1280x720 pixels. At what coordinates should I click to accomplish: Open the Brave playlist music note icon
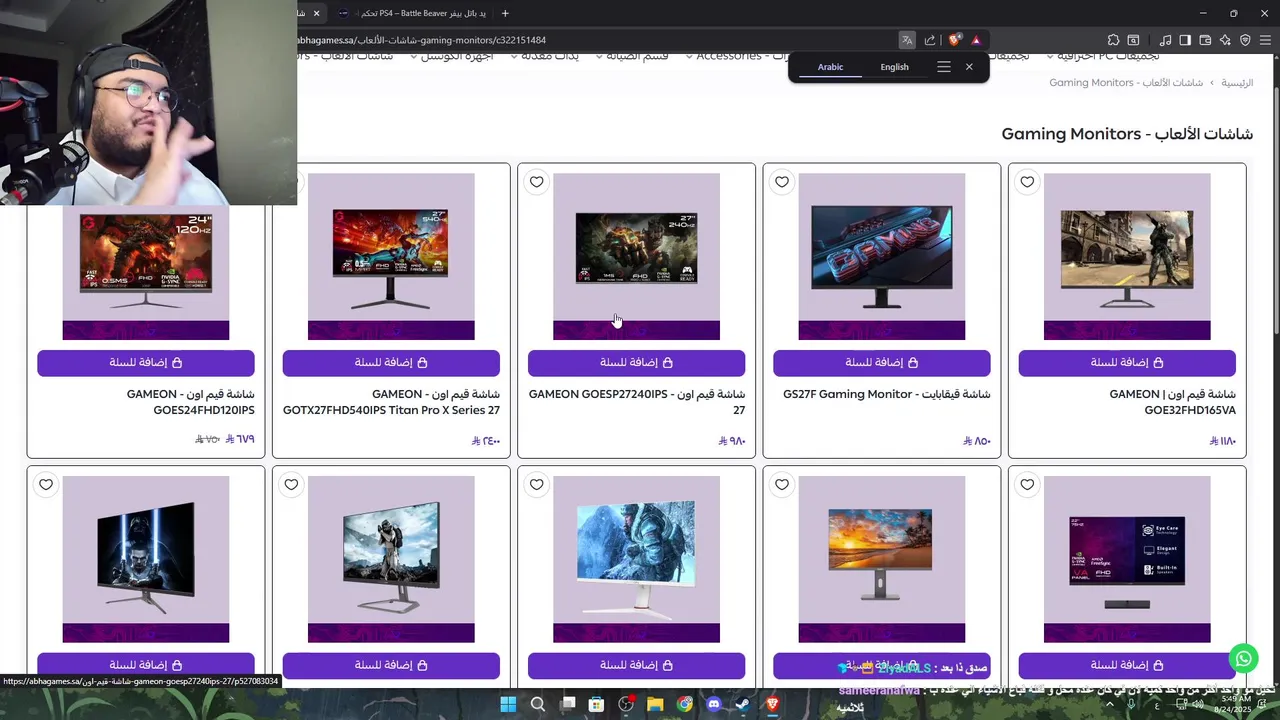pos(1165,40)
